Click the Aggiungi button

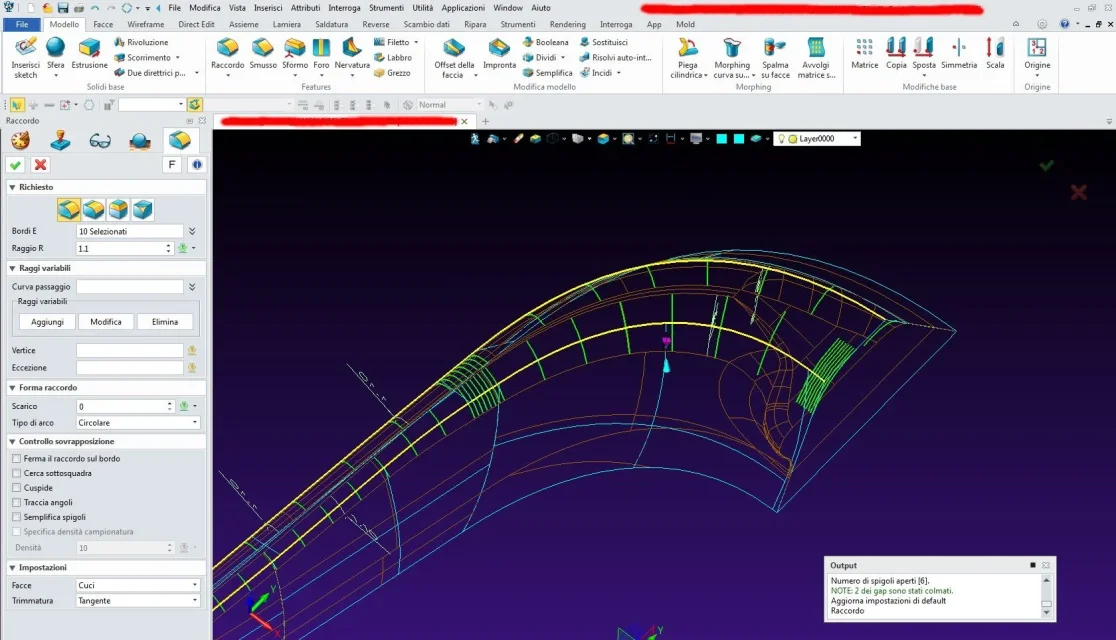(47, 322)
